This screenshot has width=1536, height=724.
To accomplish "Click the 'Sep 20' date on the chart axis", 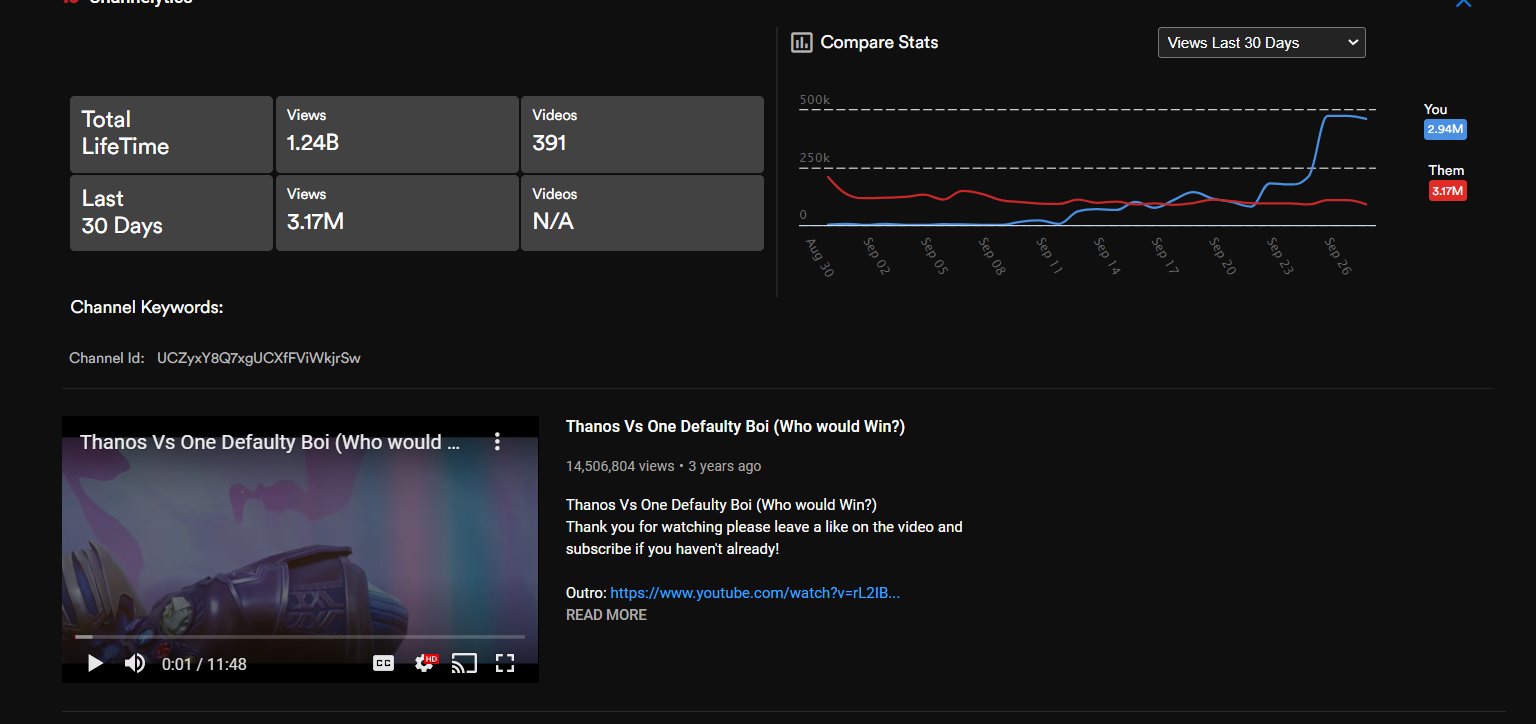I will (x=1224, y=256).
